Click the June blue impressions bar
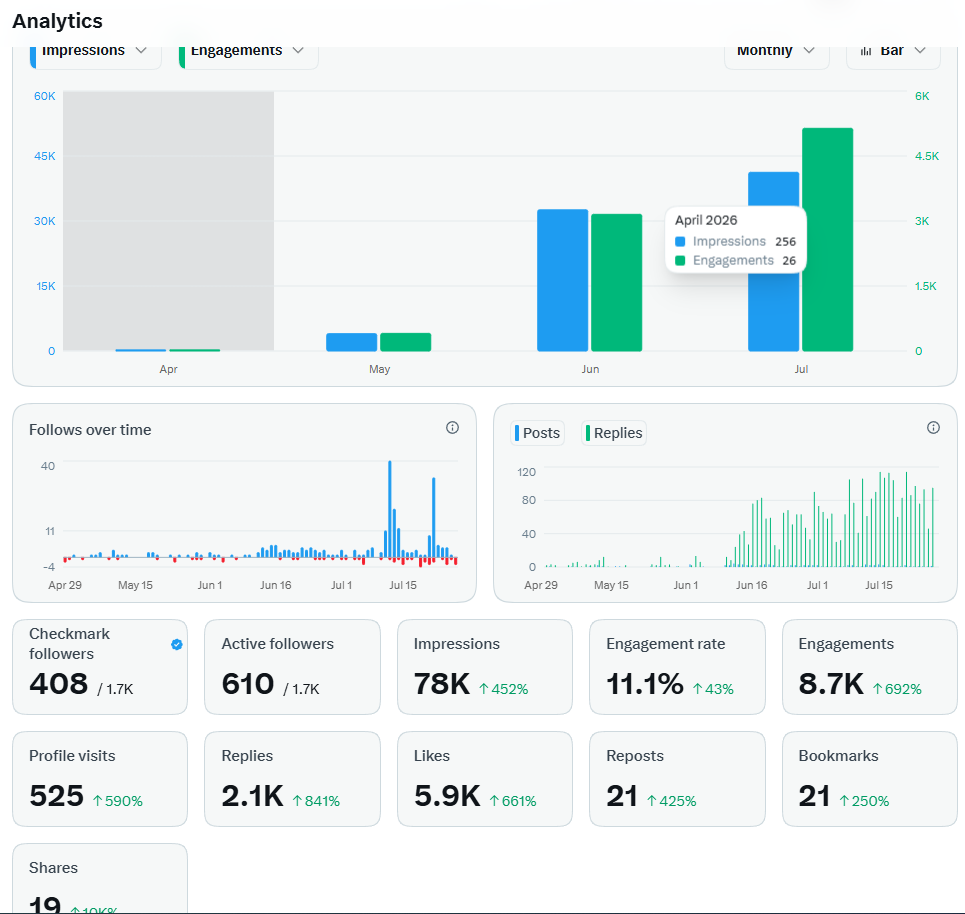Image resolution: width=965 pixels, height=914 pixels. (x=563, y=280)
